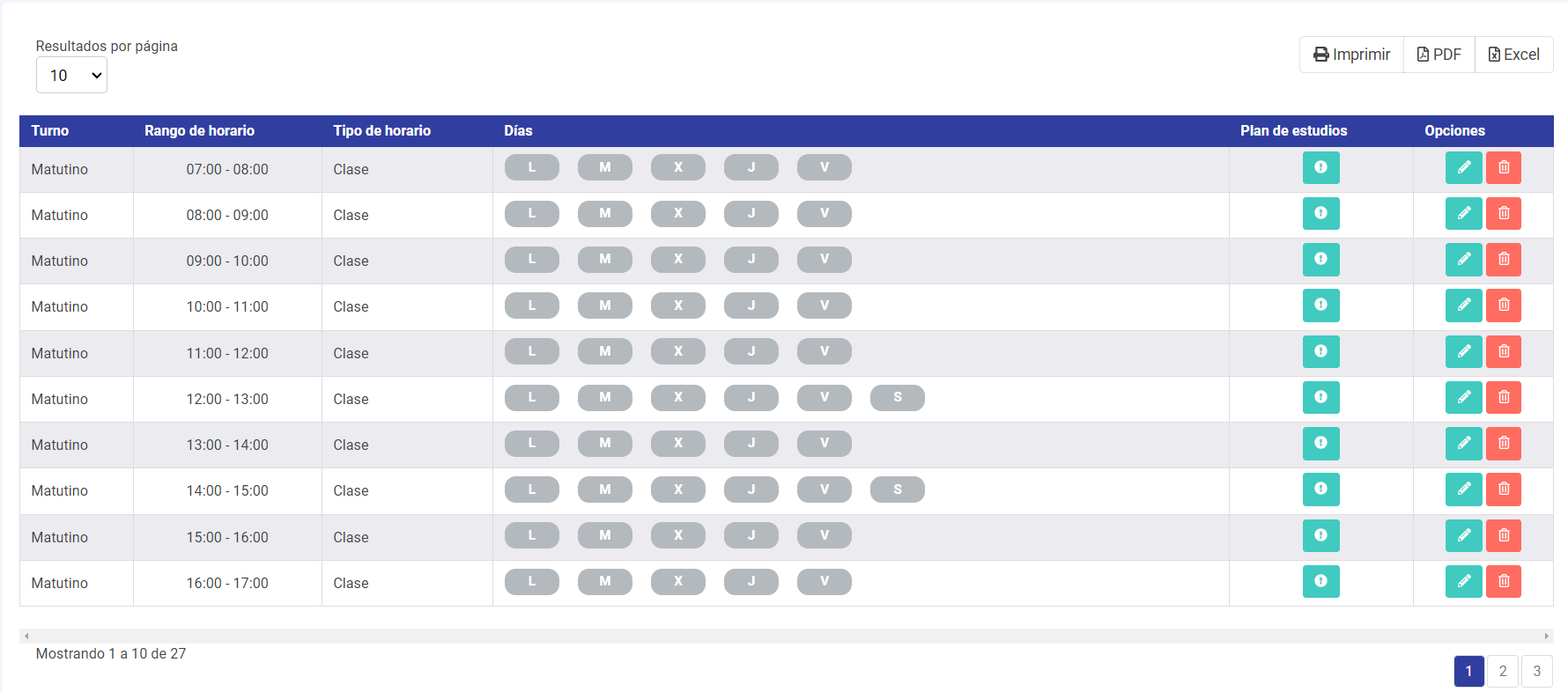Delete the 16:00 - 17:00 schedule row
The image size is (1568, 692).
point(1504,581)
